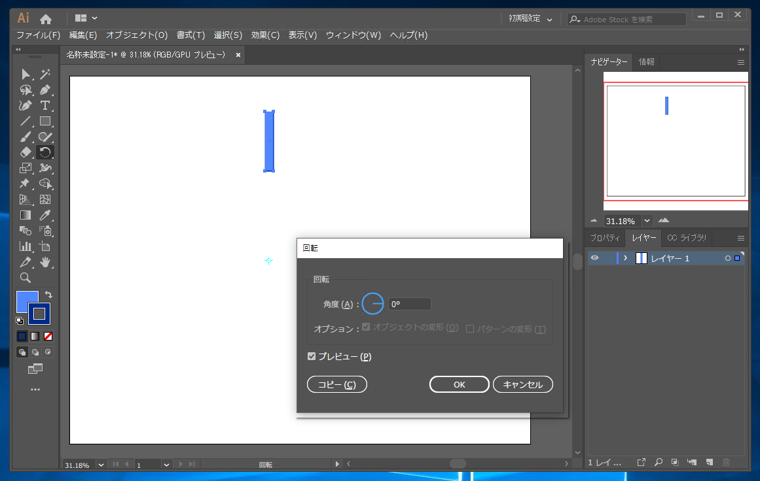The image size is (760, 481).
Task: Select the Type tool
Action: tap(46, 105)
